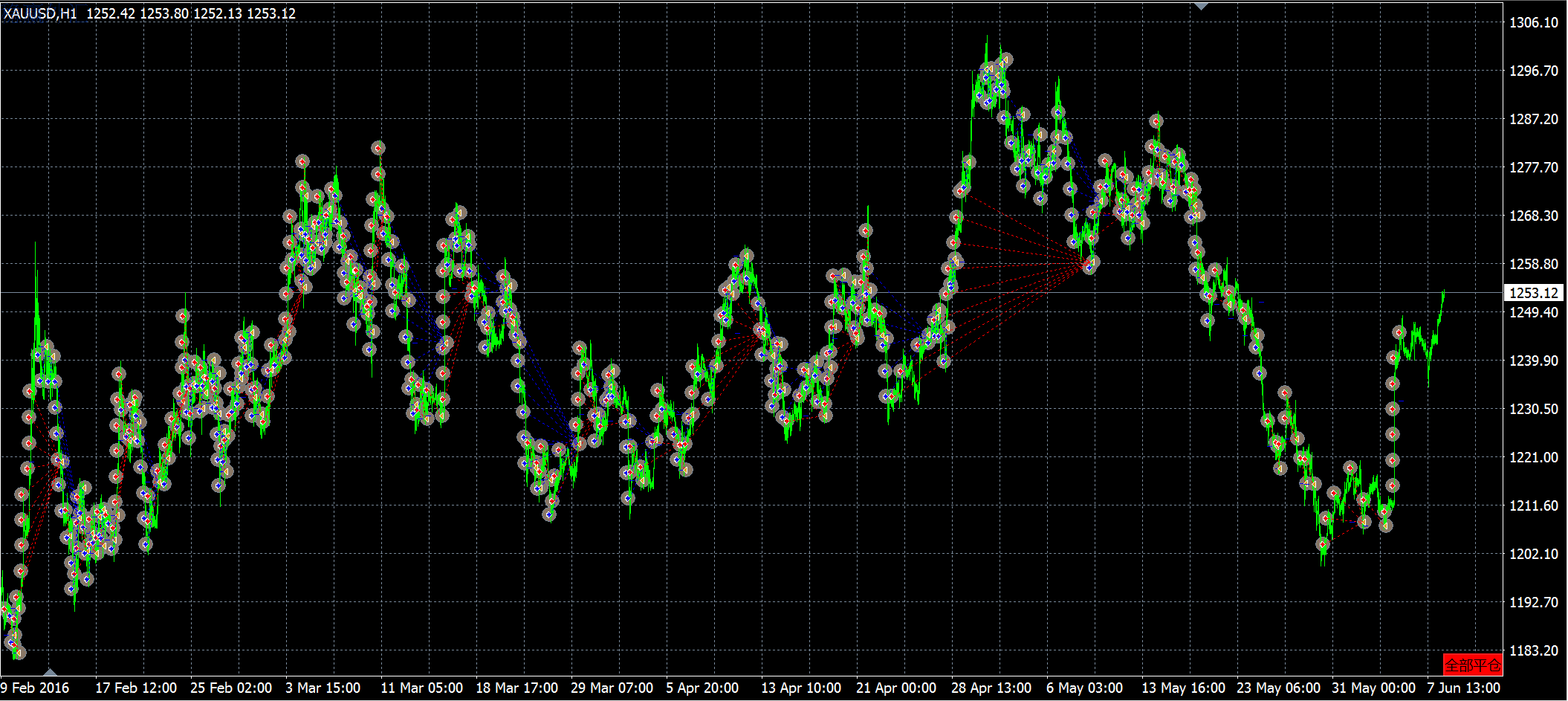Click the 1296.70 price axis label
Viewport: 1568px width, 701px height.
click(1534, 71)
